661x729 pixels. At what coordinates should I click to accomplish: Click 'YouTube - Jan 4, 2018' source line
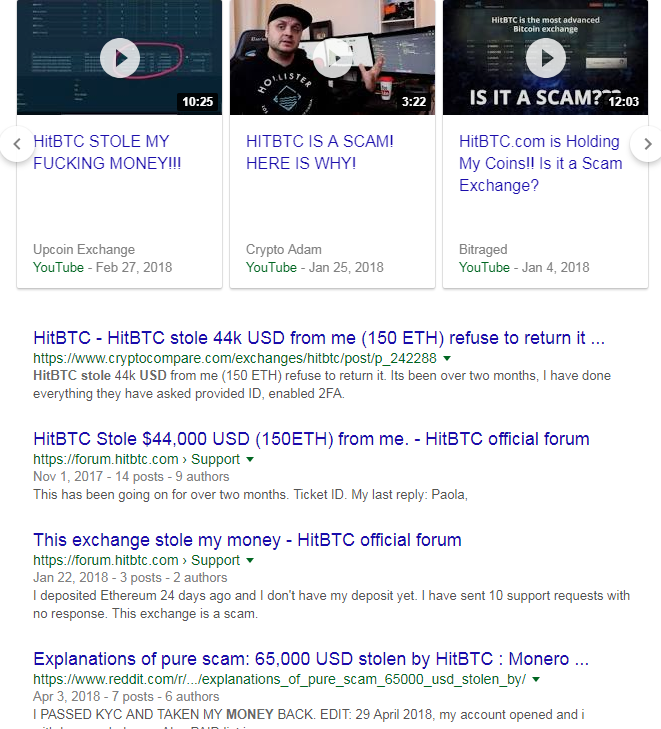click(x=524, y=267)
